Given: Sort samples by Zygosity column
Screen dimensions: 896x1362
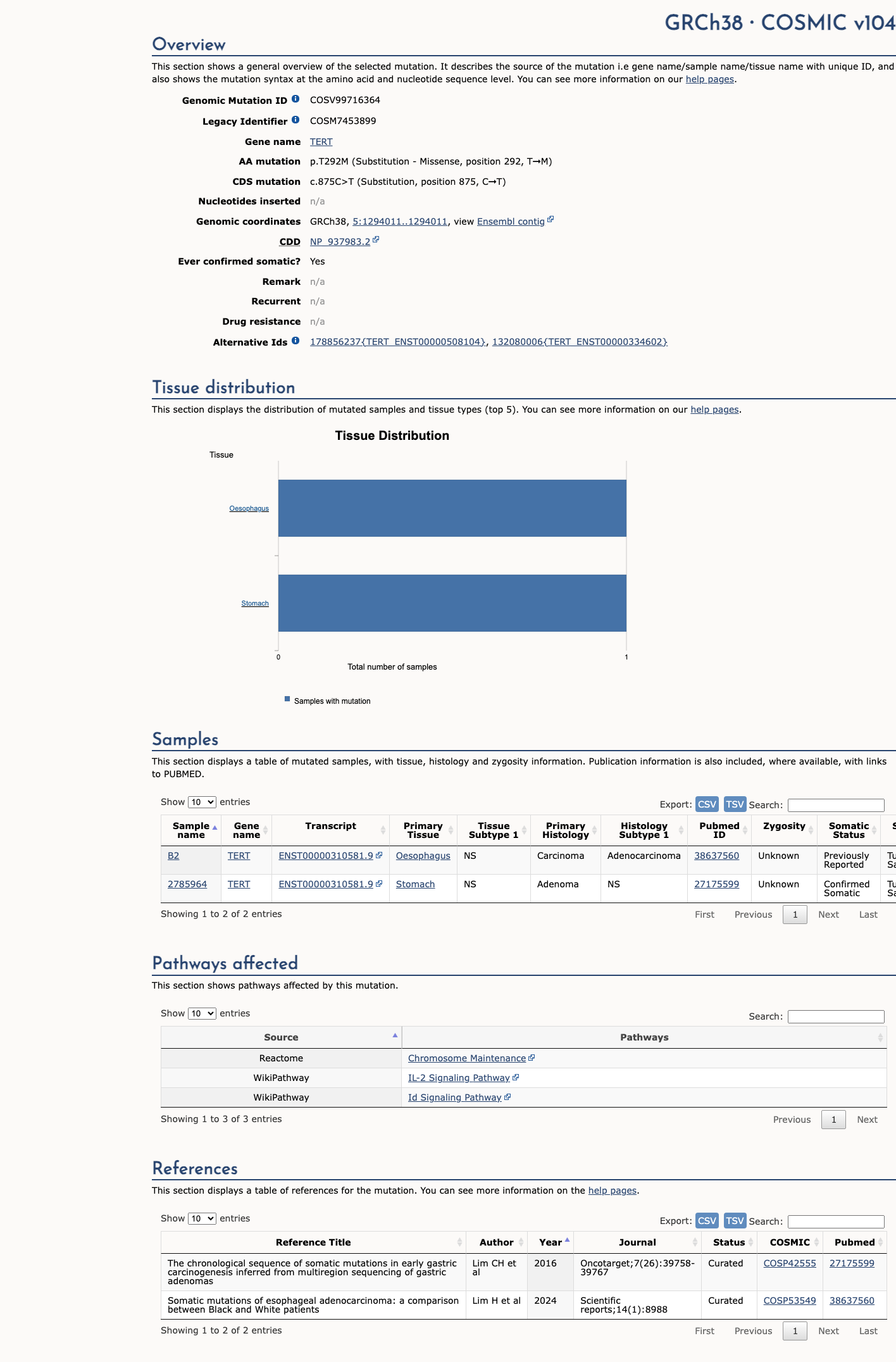Looking at the screenshot, I should coord(784,830).
